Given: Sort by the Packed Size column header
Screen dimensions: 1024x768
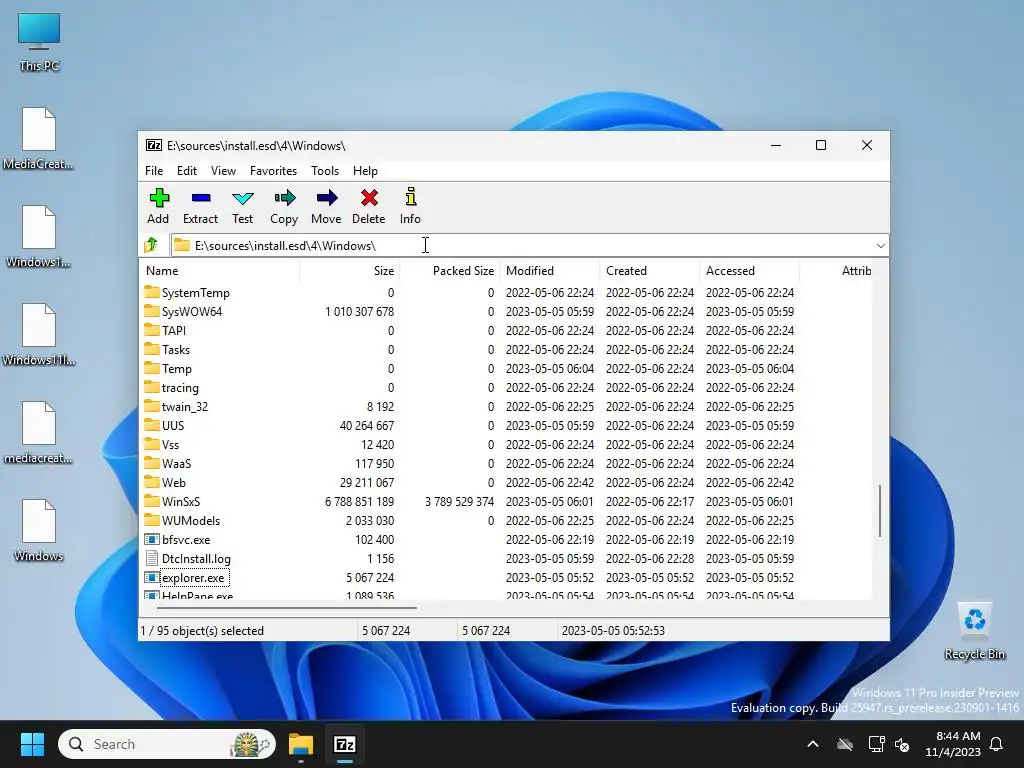Looking at the screenshot, I should [449, 270].
